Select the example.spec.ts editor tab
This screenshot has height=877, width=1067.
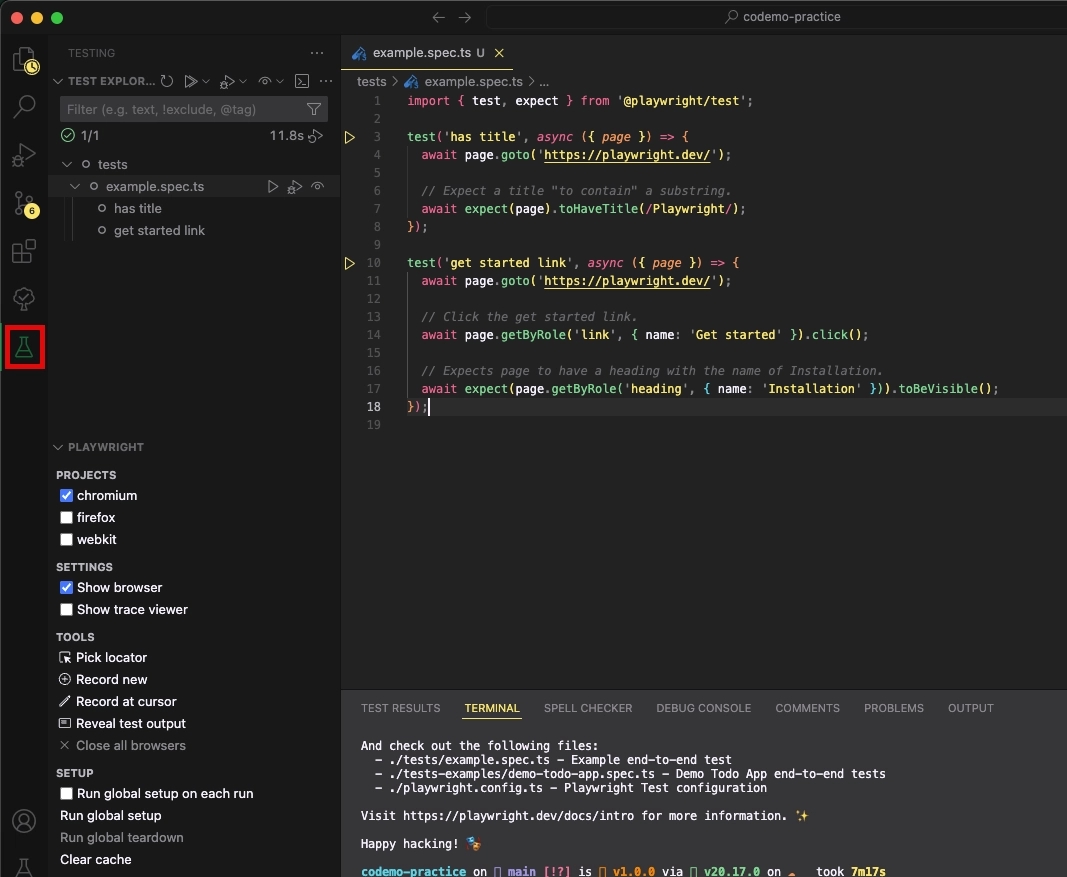tap(427, 52)
